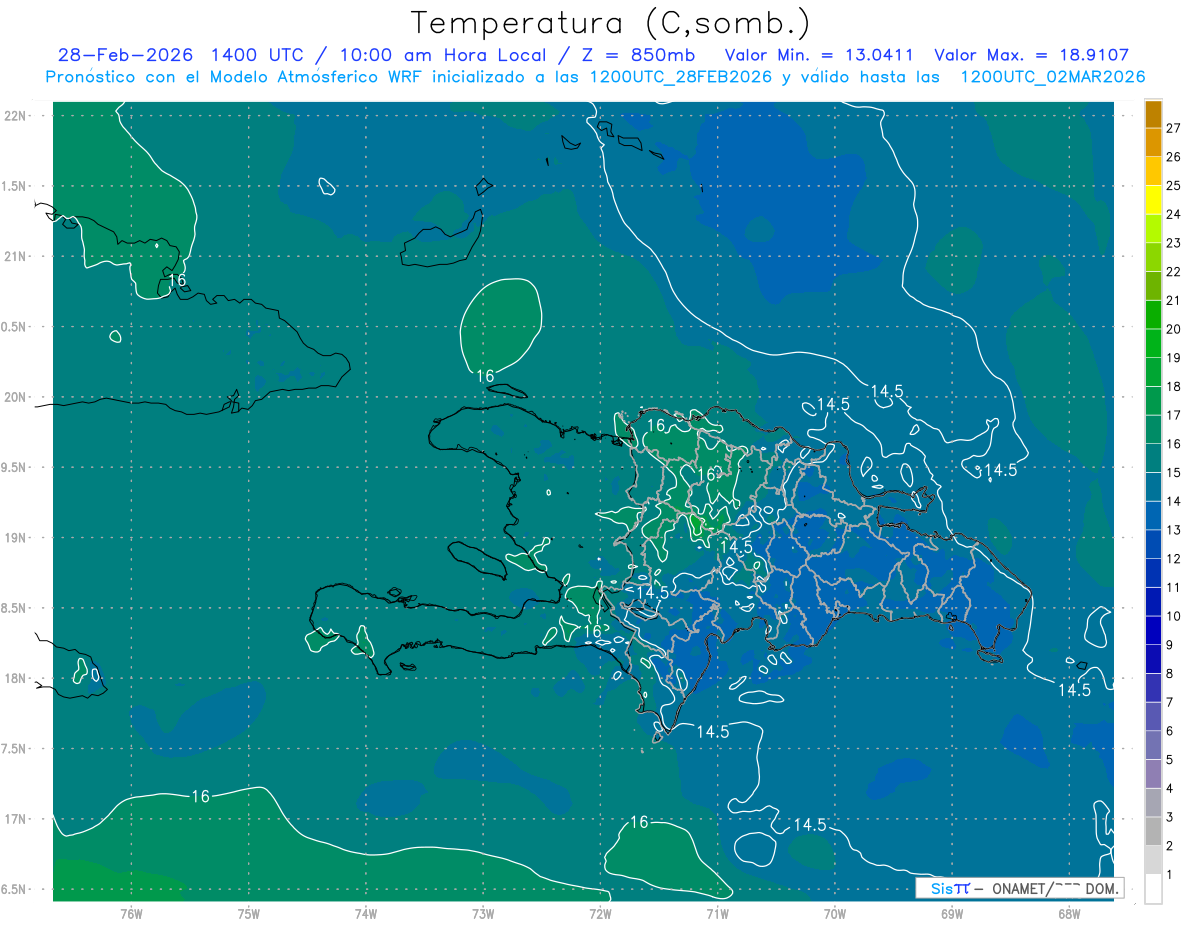Viewport: 1200px width, 927px height.
Task: Click the ONAMET logo box on map
Action: [x=1019, y=888]
